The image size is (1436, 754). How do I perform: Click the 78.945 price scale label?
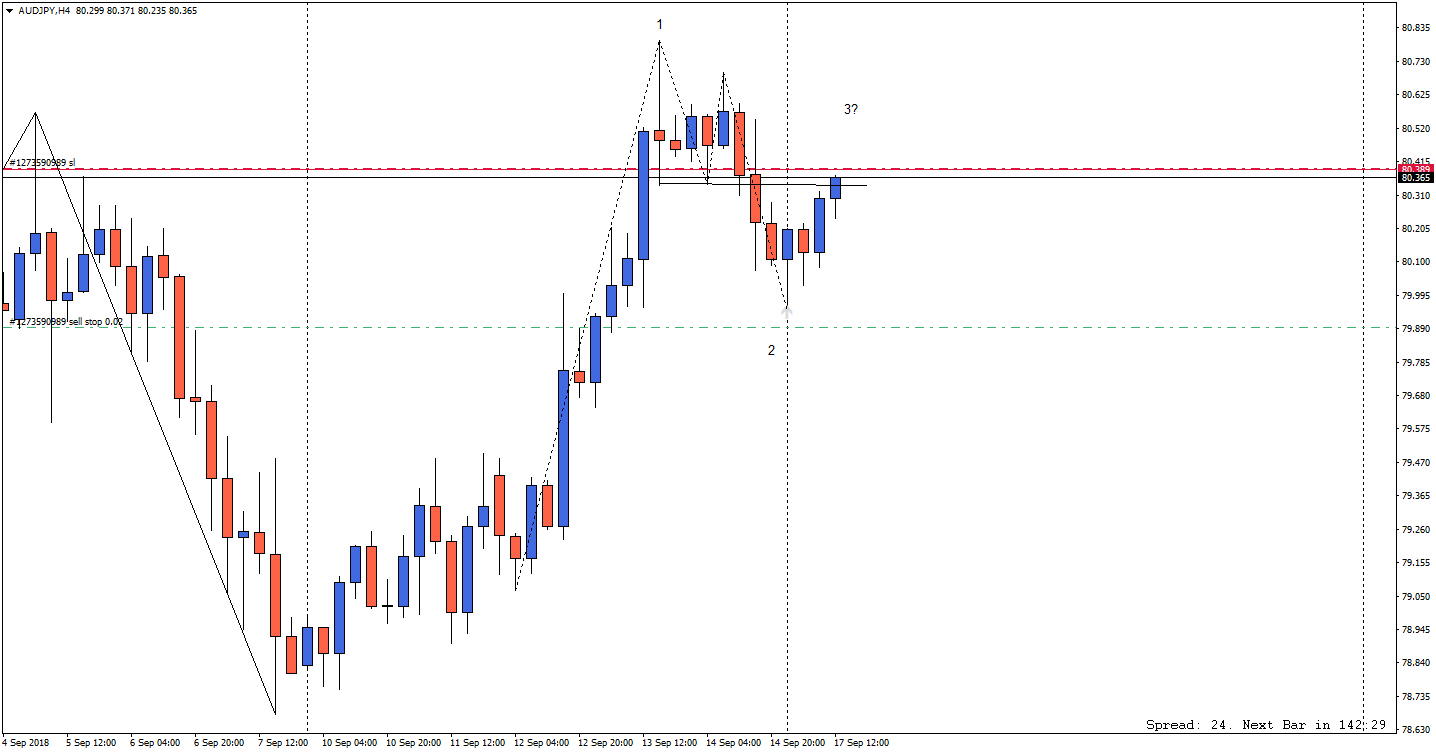pyautogui.click(x=1414, y=630)
